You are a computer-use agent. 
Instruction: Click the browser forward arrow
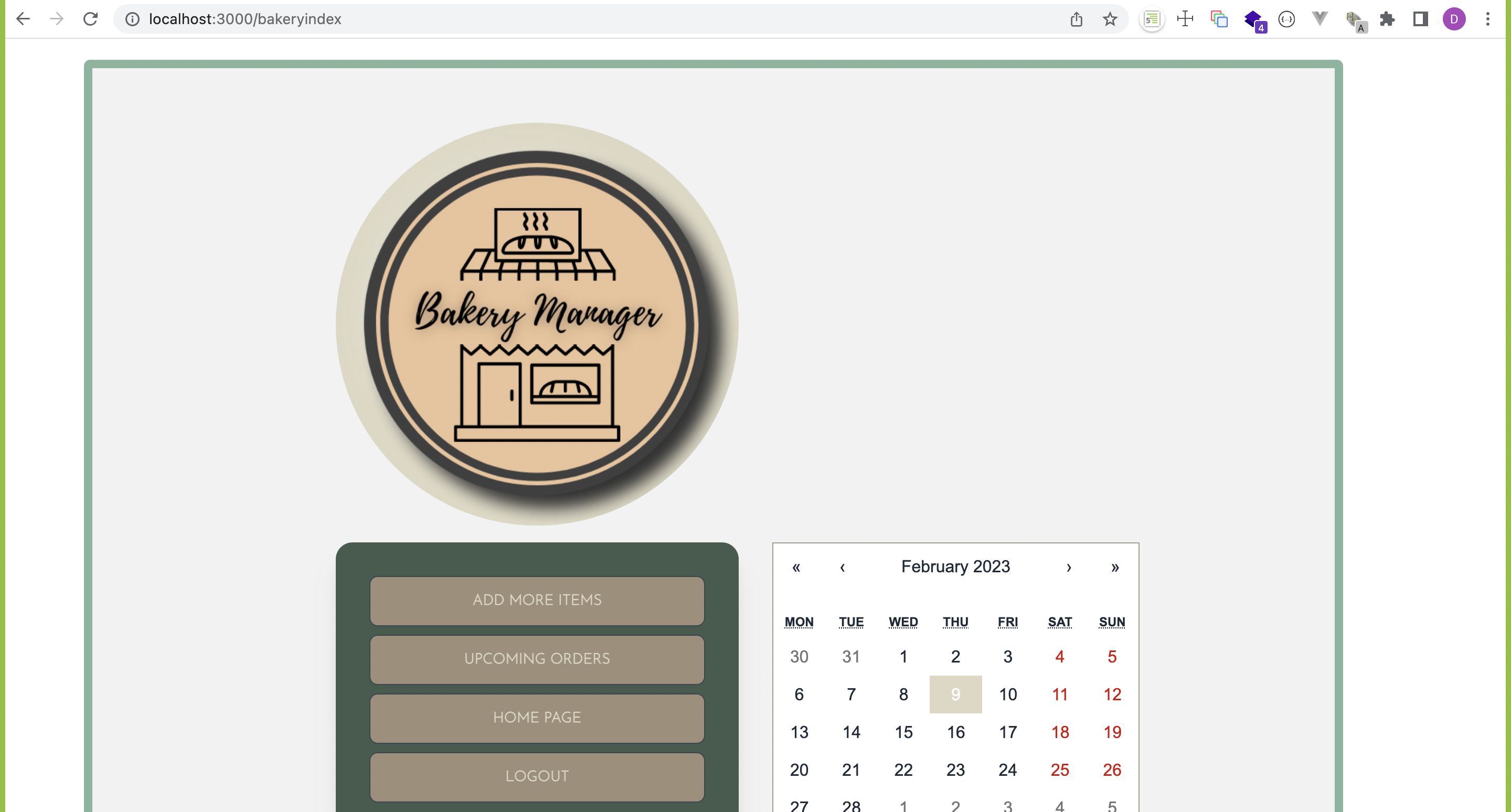coord(57,19)
